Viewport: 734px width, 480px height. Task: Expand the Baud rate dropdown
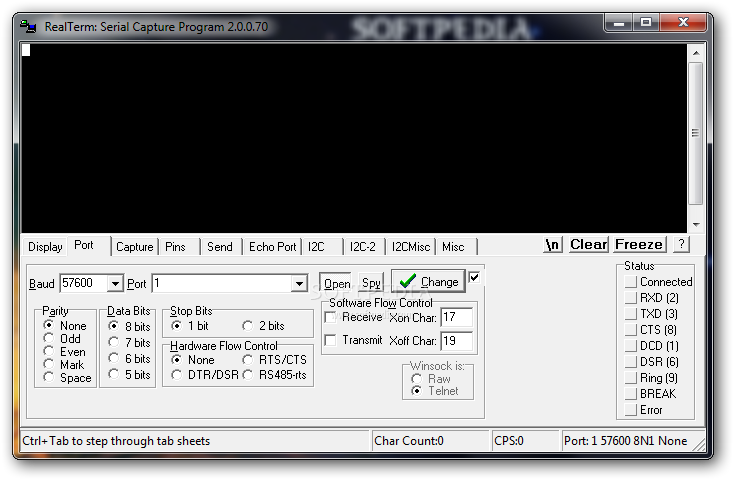[x=115, y=283]
